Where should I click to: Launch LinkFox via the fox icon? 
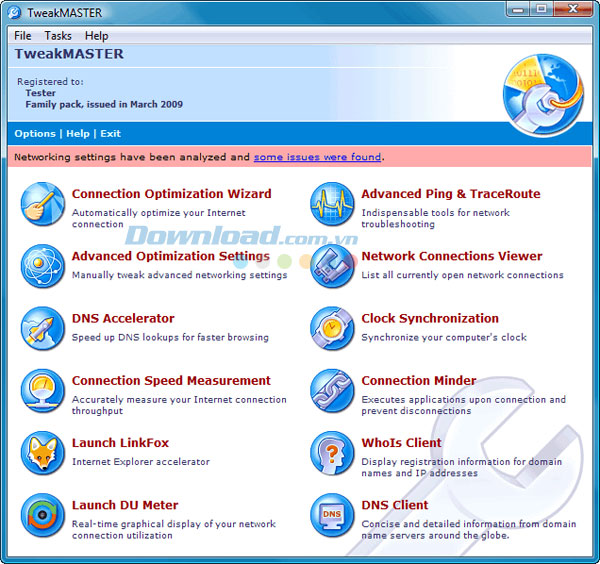[x=42, y=452]
